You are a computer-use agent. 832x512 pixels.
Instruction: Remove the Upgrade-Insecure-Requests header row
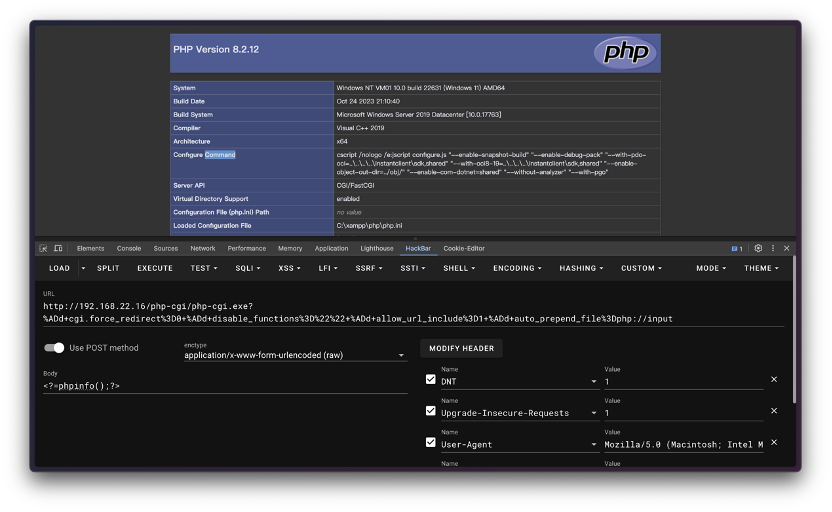coord(774,411)
